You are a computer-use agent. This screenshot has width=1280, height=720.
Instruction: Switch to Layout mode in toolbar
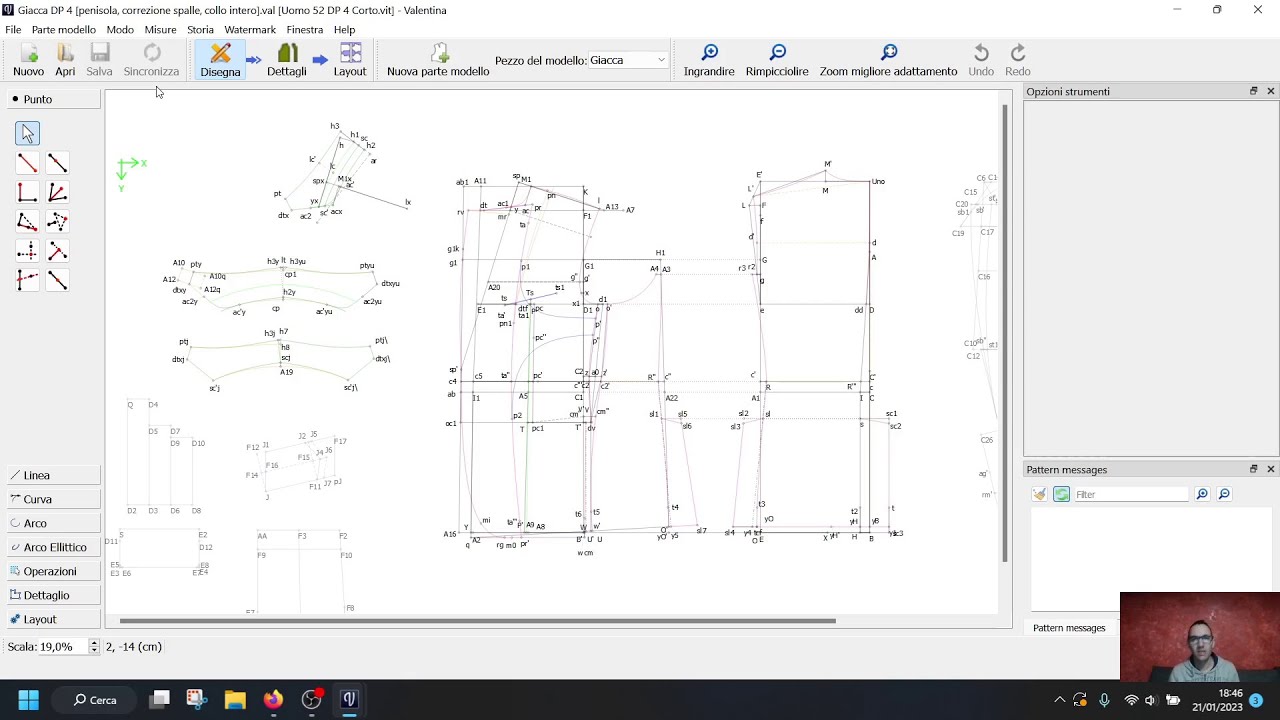point(350,60)
